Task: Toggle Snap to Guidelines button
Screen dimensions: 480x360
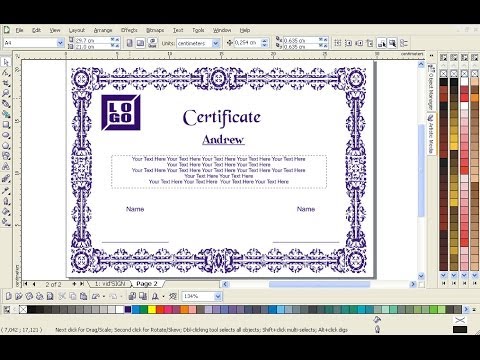Action: coord(348,43)
